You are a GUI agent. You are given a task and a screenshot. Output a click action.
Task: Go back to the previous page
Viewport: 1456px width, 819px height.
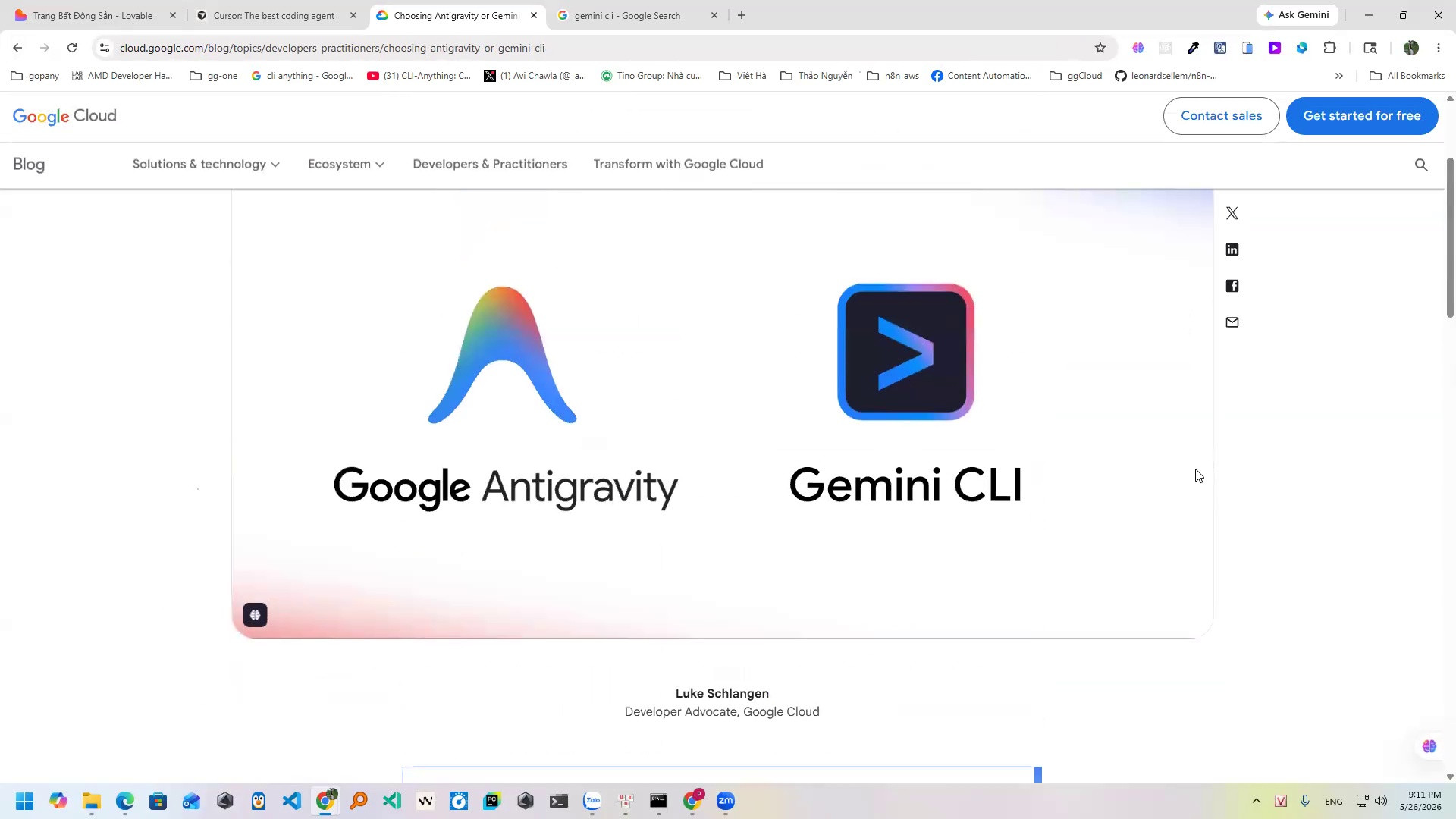(17, 48)
